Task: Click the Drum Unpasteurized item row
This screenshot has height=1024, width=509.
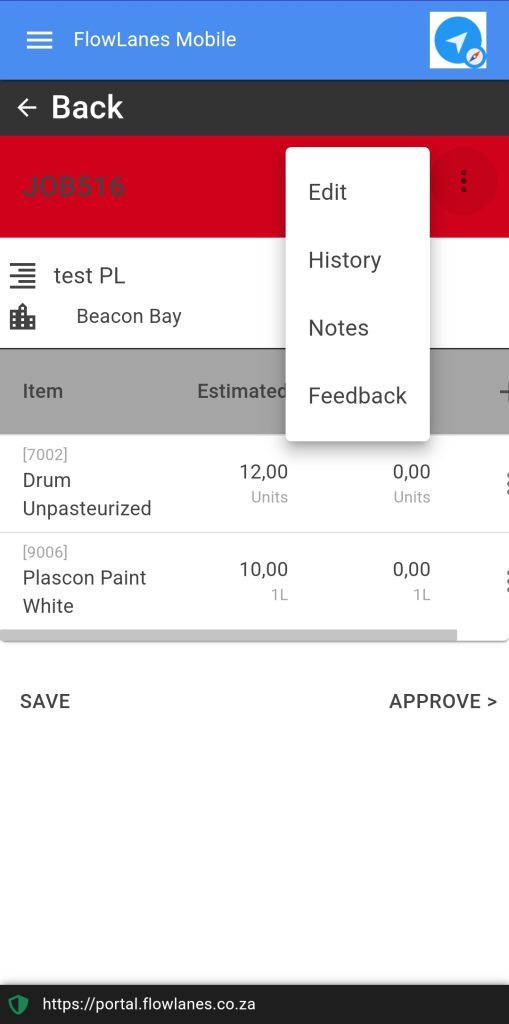Action: pyautogui.click(x=254, y=483)
